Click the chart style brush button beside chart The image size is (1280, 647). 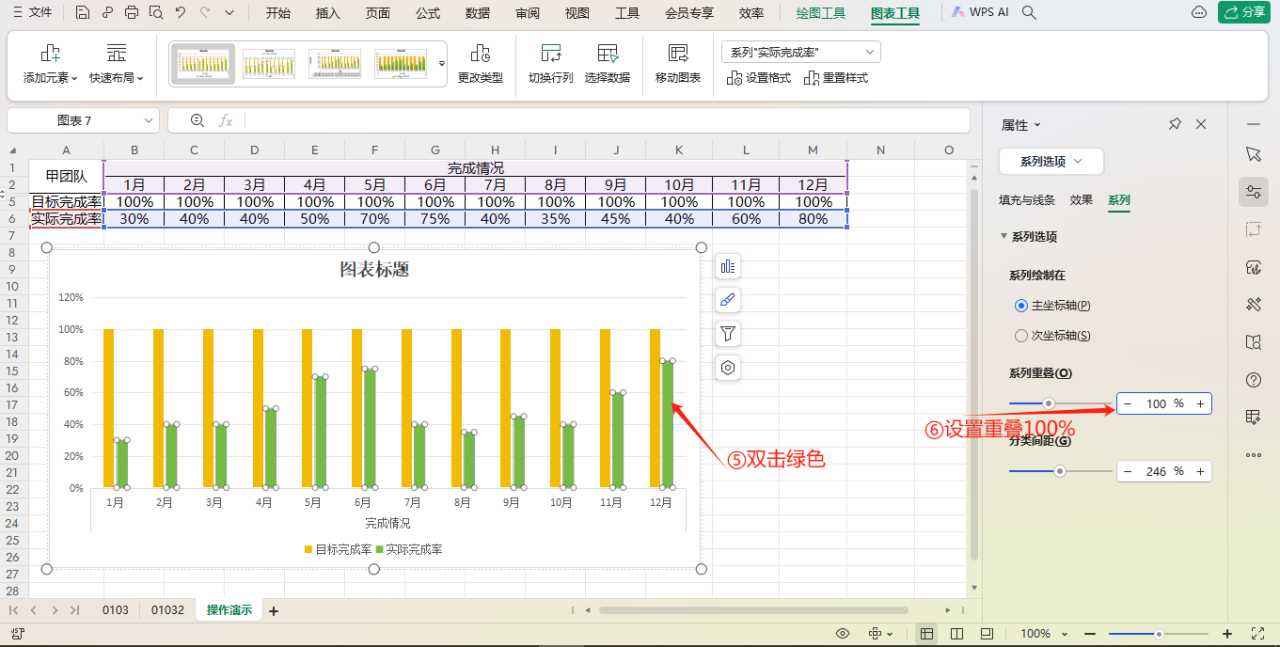728,300
